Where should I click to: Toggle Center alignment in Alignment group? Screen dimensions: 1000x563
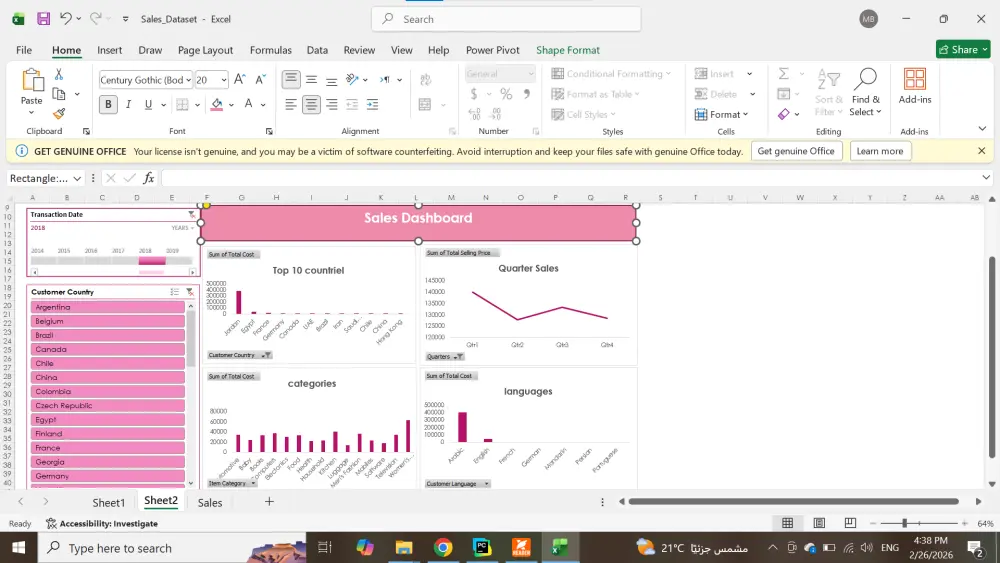pos(311,104)
